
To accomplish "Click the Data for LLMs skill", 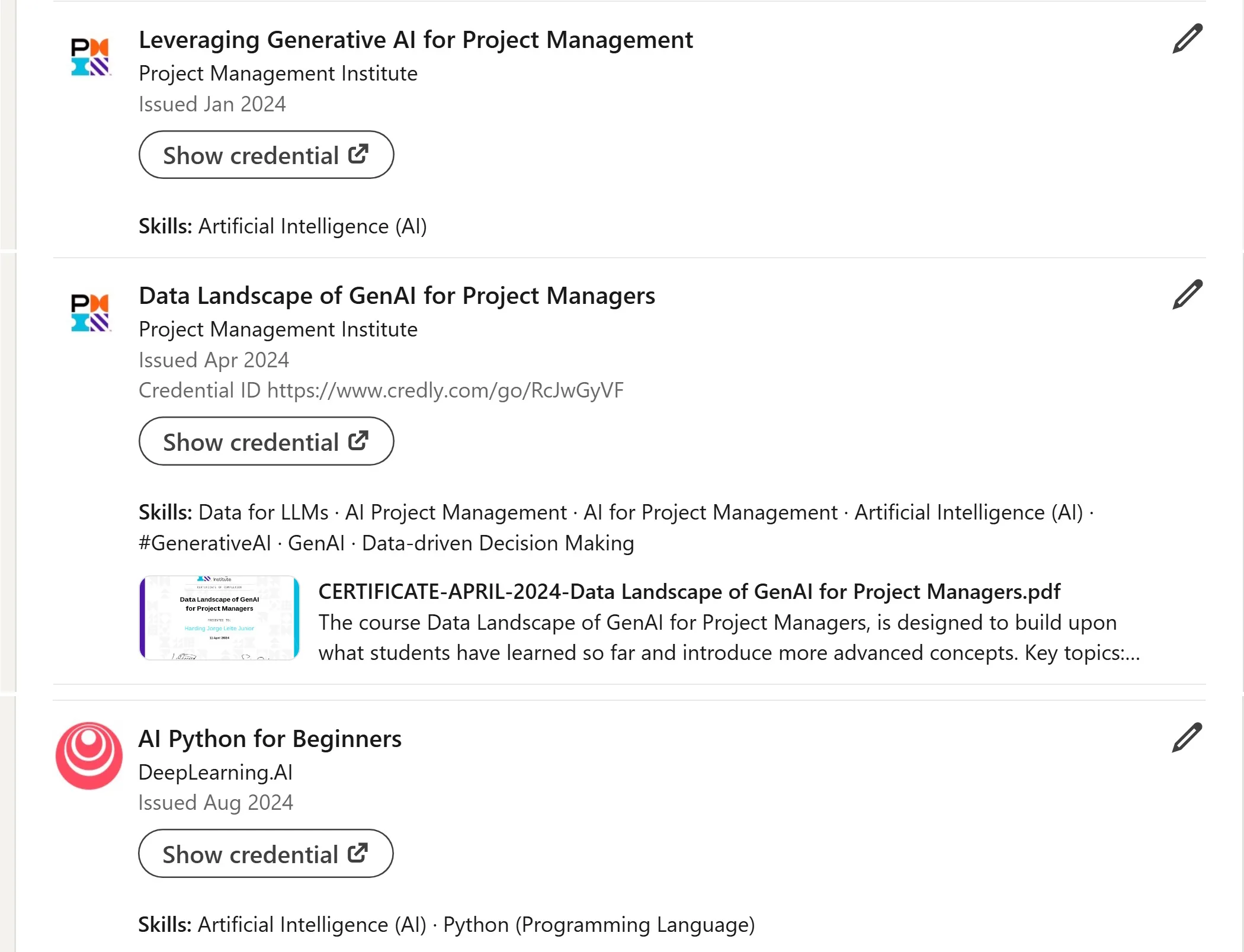I will (x=263, y=512).
